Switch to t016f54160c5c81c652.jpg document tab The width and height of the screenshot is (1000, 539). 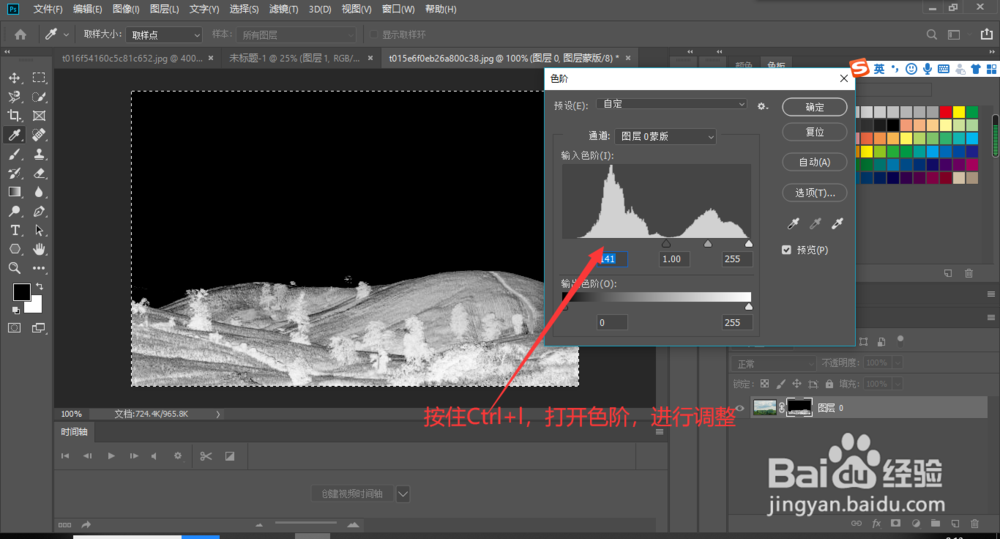132,58
